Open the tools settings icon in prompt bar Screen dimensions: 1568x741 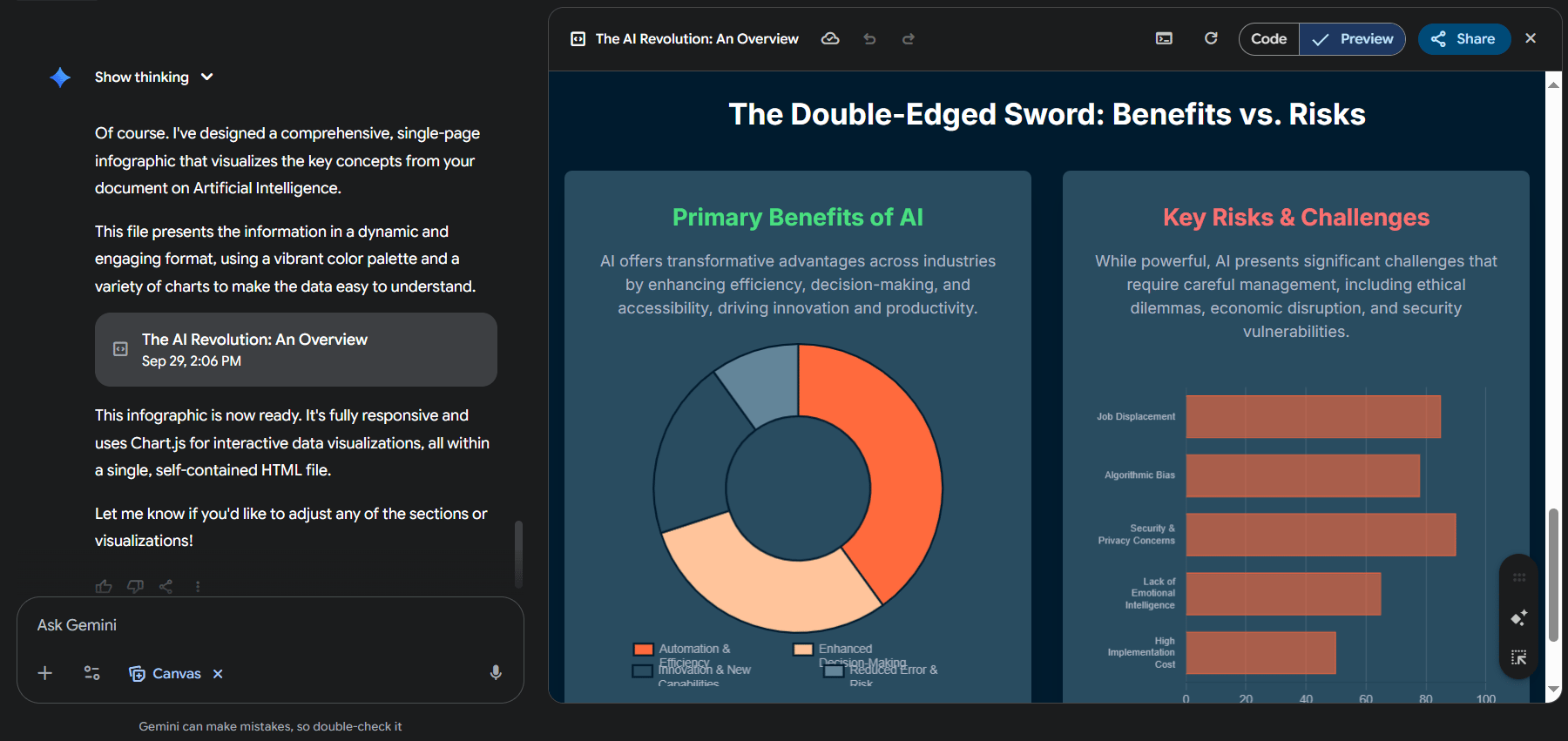[91, 673]
